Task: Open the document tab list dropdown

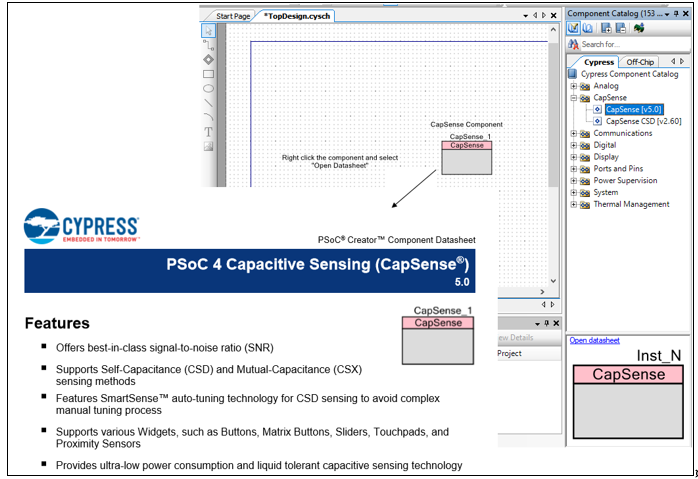Action: click(526, 16)
